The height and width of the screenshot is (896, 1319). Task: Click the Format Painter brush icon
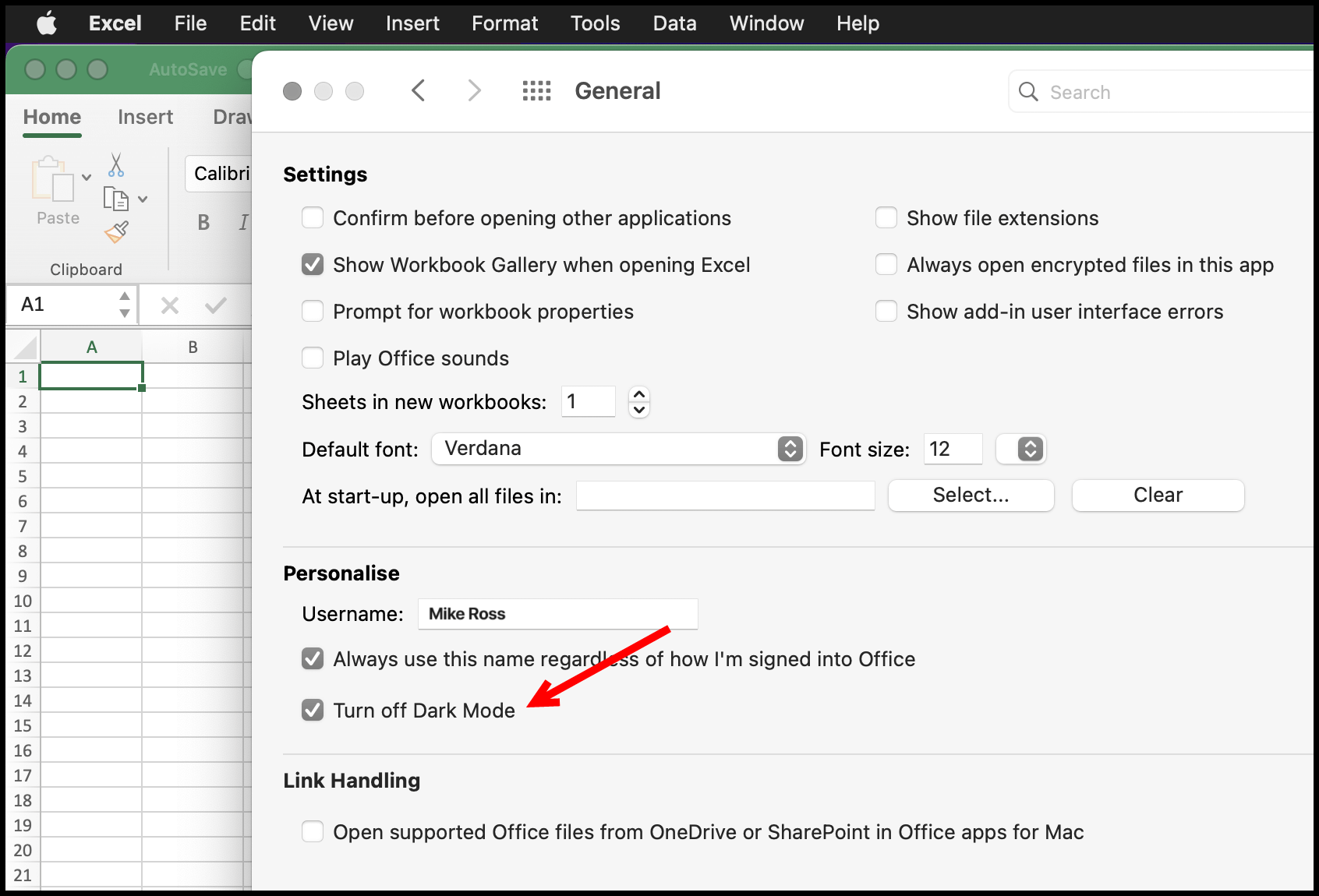(x=115, y=232)
